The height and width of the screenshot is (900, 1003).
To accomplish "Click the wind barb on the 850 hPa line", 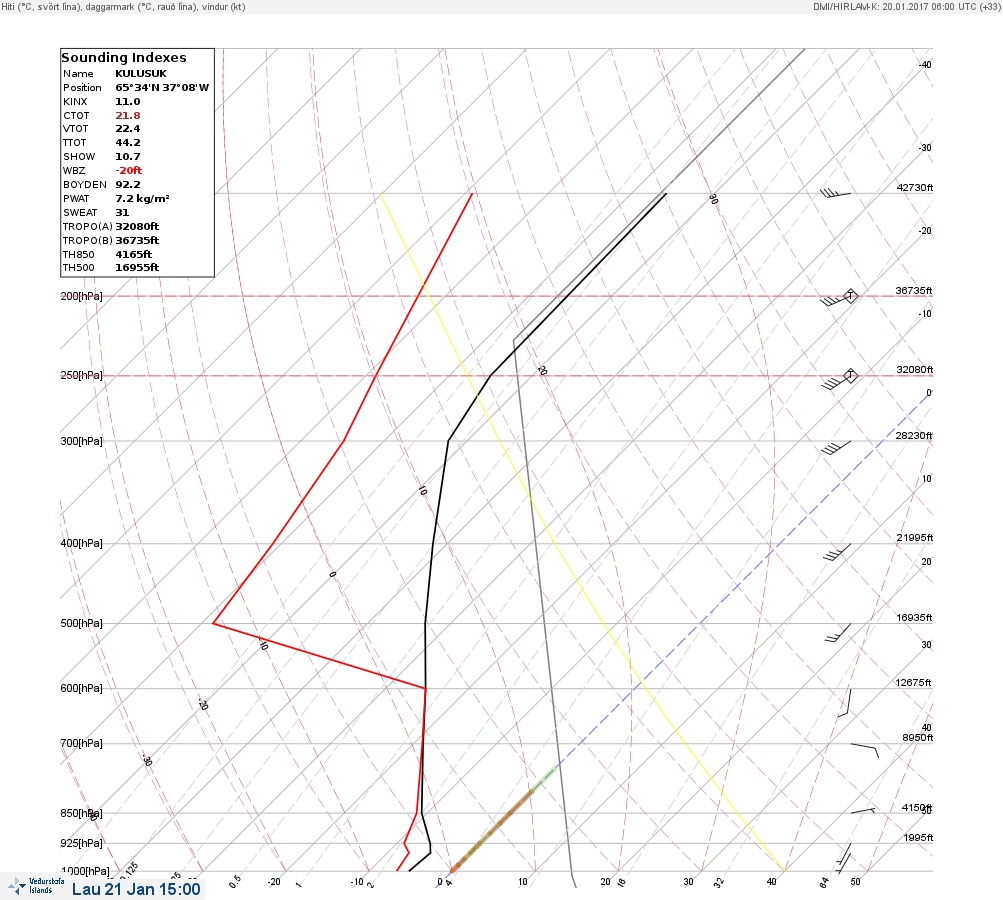I will [x=863, y=810].
